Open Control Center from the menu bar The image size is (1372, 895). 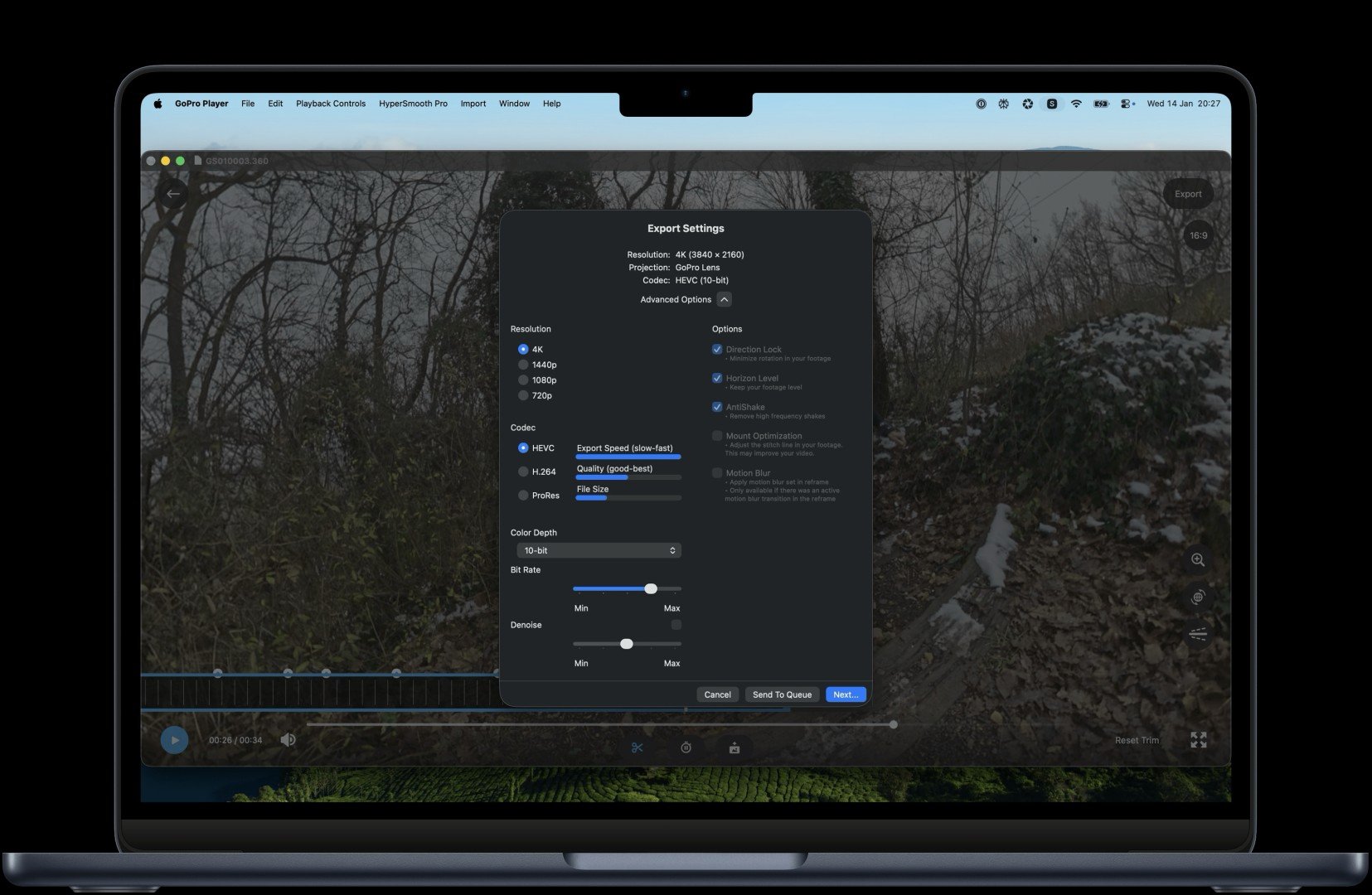tap(1127, 104)
